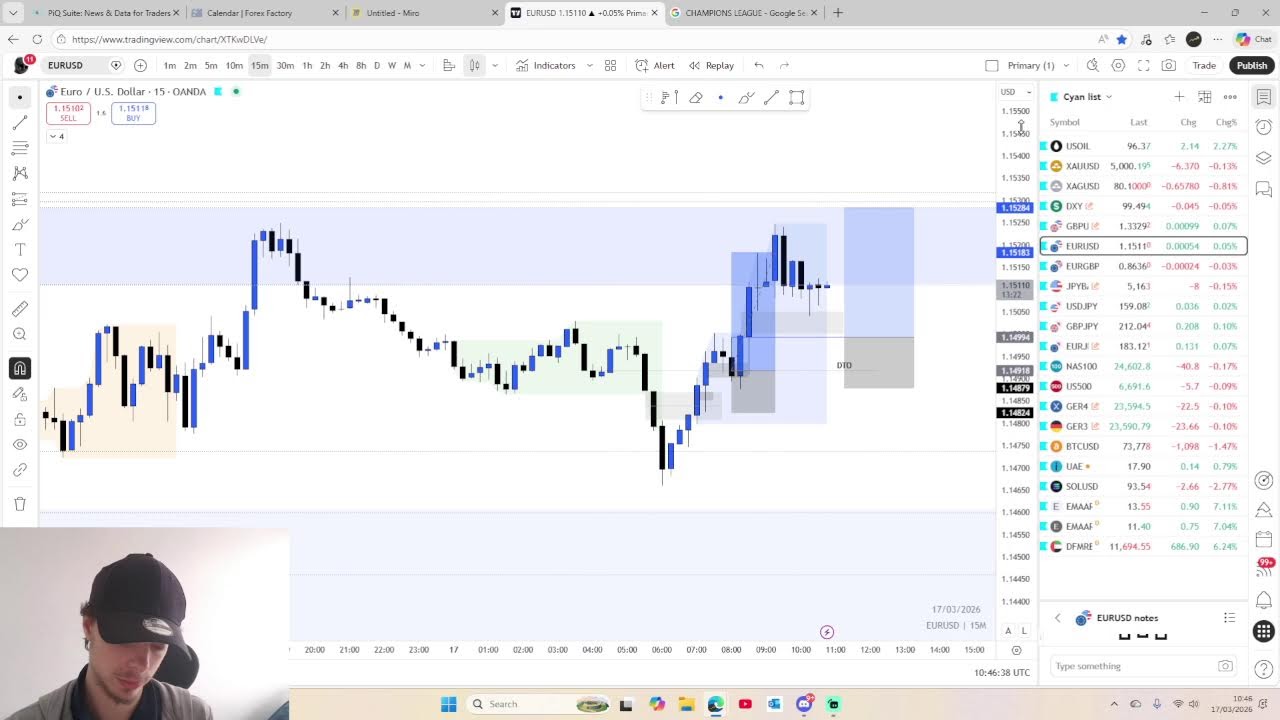The image size is (1280, 720).
Task: Open the Indicators dialog
Action: (546, 65)
